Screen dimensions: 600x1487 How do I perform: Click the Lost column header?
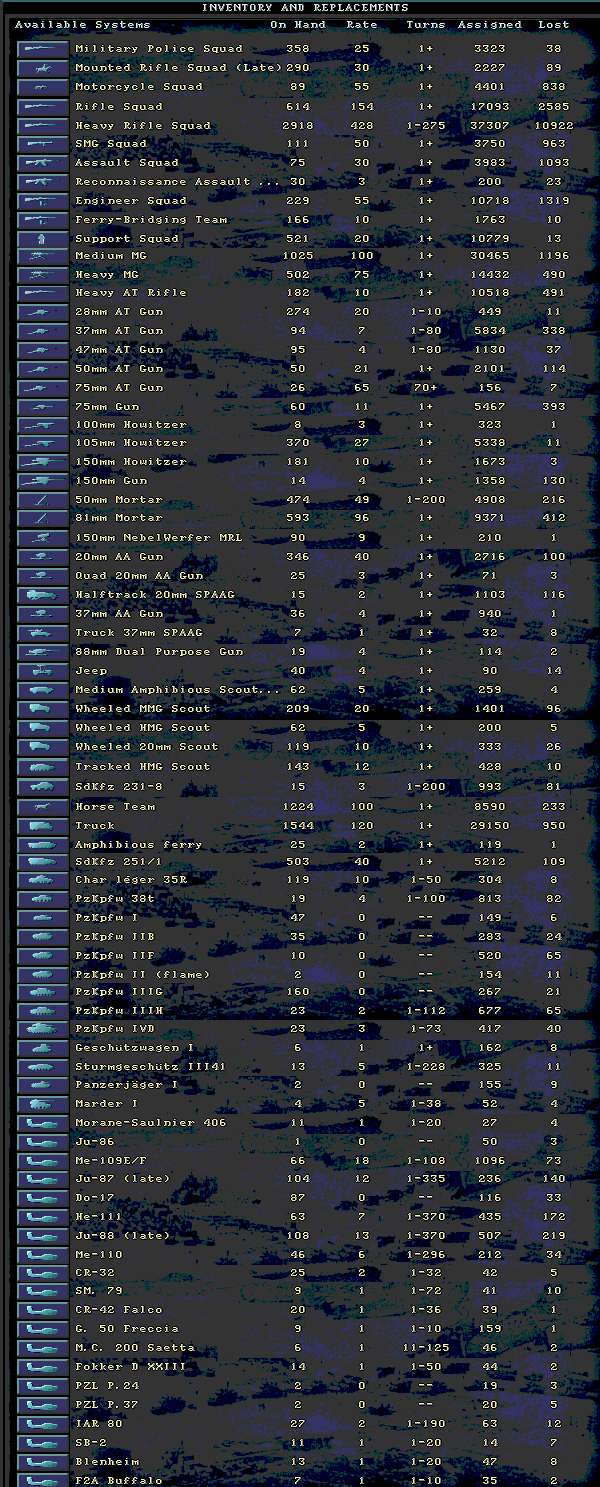coord(553,24)
